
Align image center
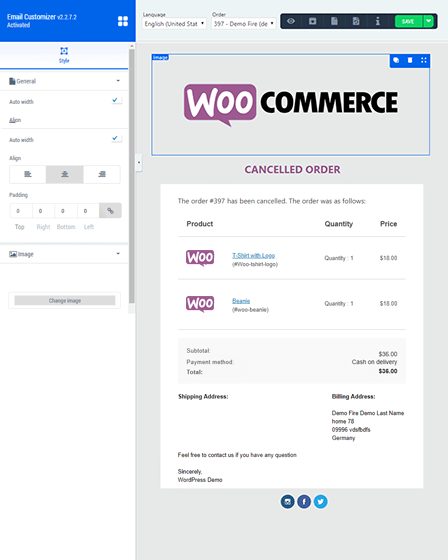point(65,174)
